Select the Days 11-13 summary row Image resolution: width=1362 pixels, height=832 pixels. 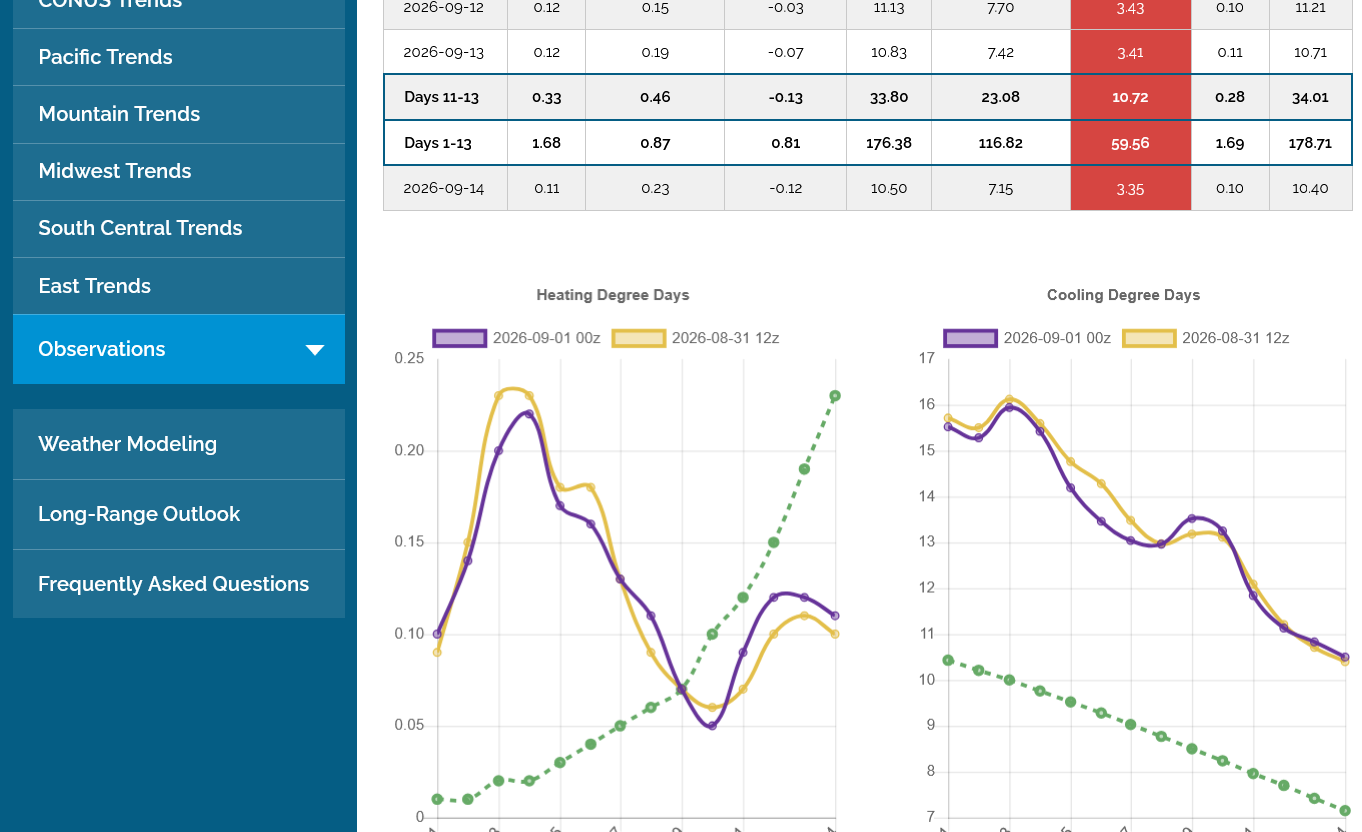point(868,97)
